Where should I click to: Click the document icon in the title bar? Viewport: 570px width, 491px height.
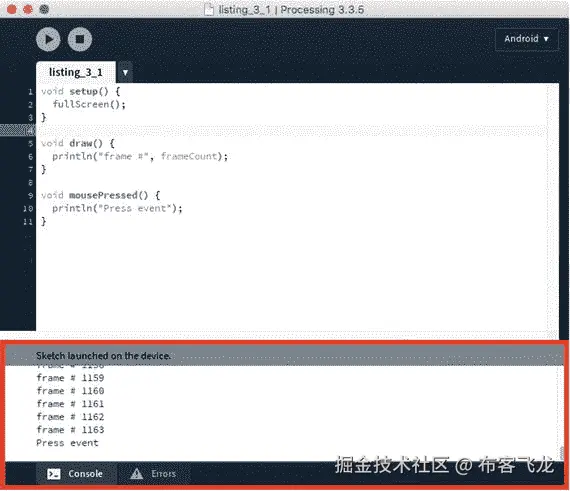(x=209, y=9)
